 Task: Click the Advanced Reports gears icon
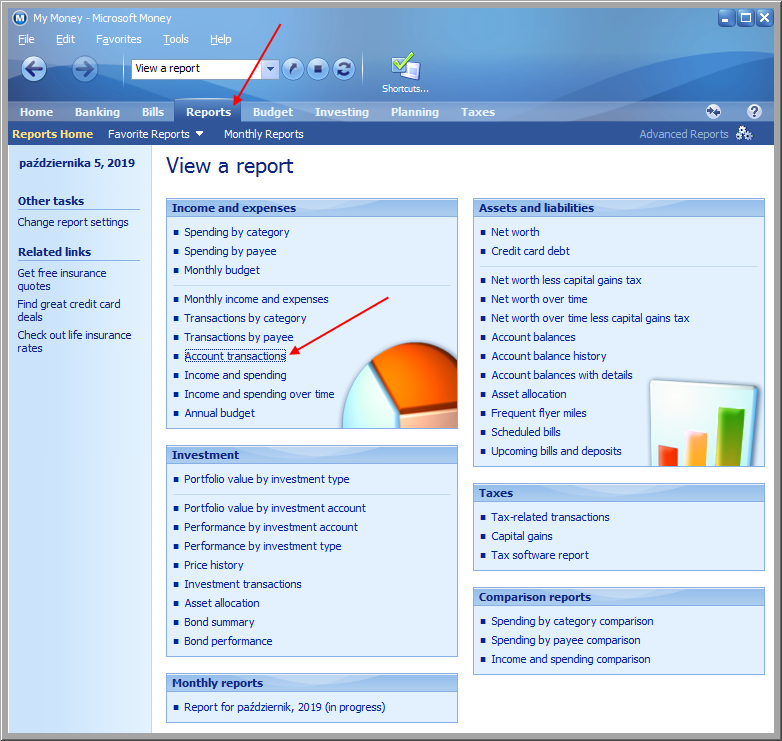coord(744,134)
